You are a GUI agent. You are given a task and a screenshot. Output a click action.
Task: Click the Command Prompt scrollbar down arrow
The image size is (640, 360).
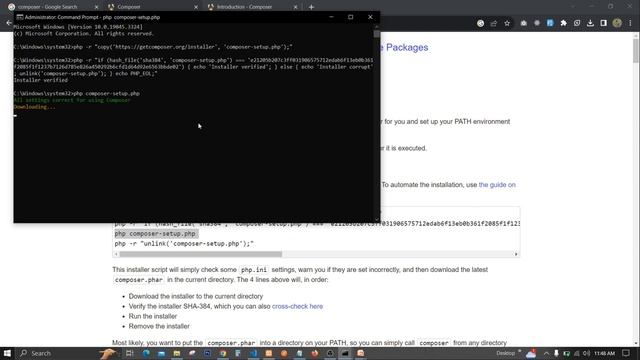click(376, 219)
